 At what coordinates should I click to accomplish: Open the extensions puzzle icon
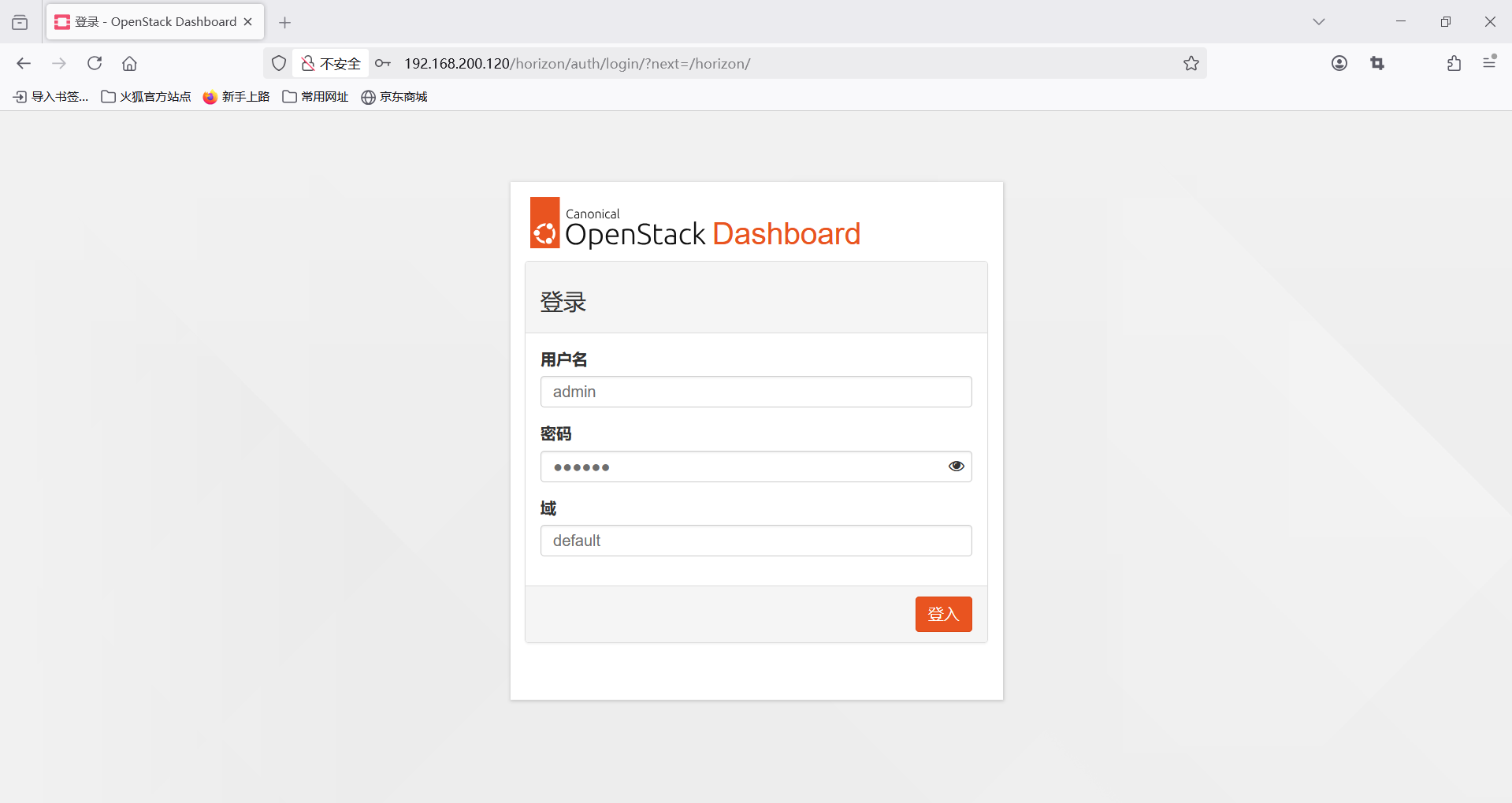1454,63
